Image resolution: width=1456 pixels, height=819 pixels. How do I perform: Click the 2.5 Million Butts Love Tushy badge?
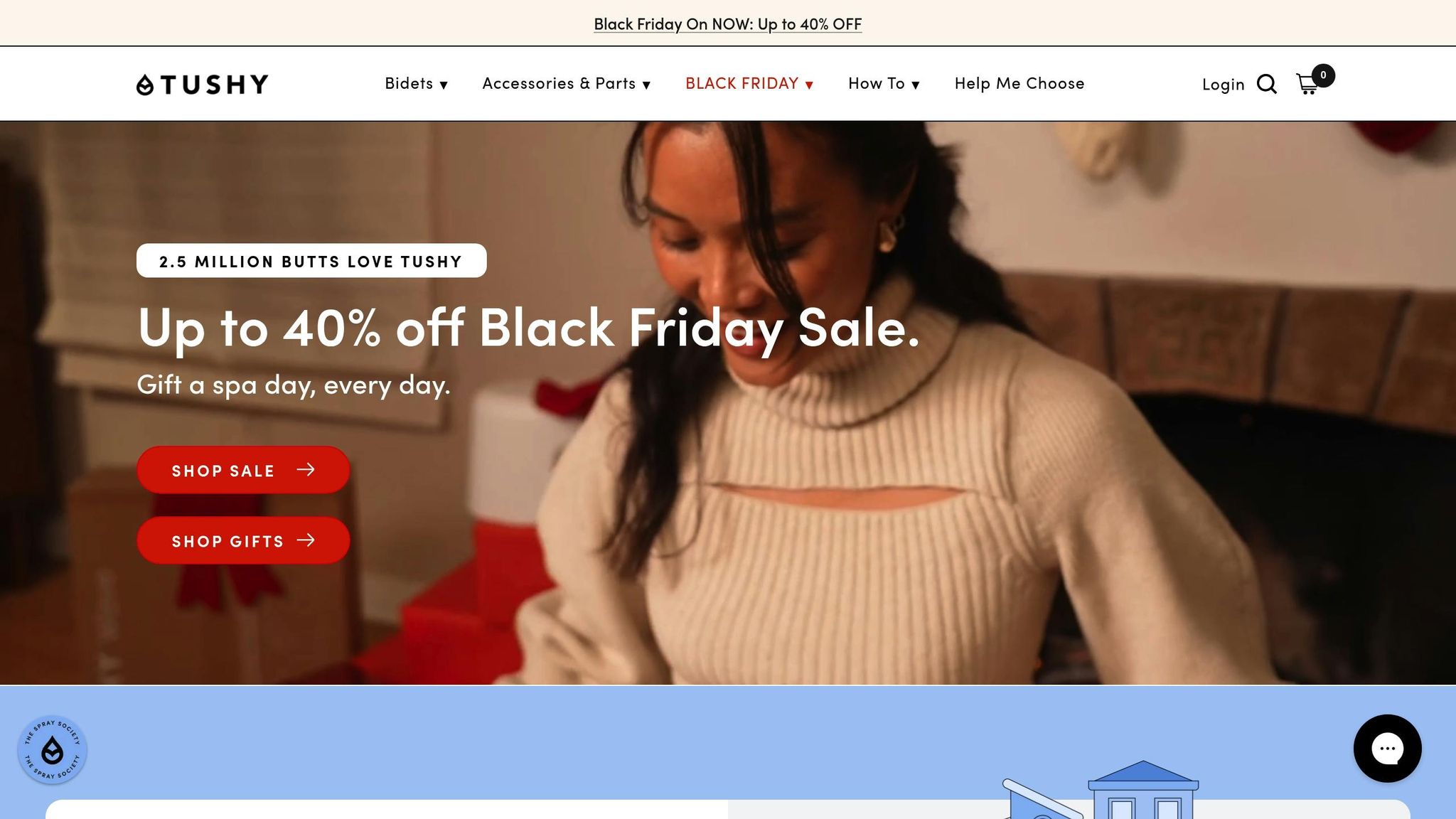click(311, 261)
